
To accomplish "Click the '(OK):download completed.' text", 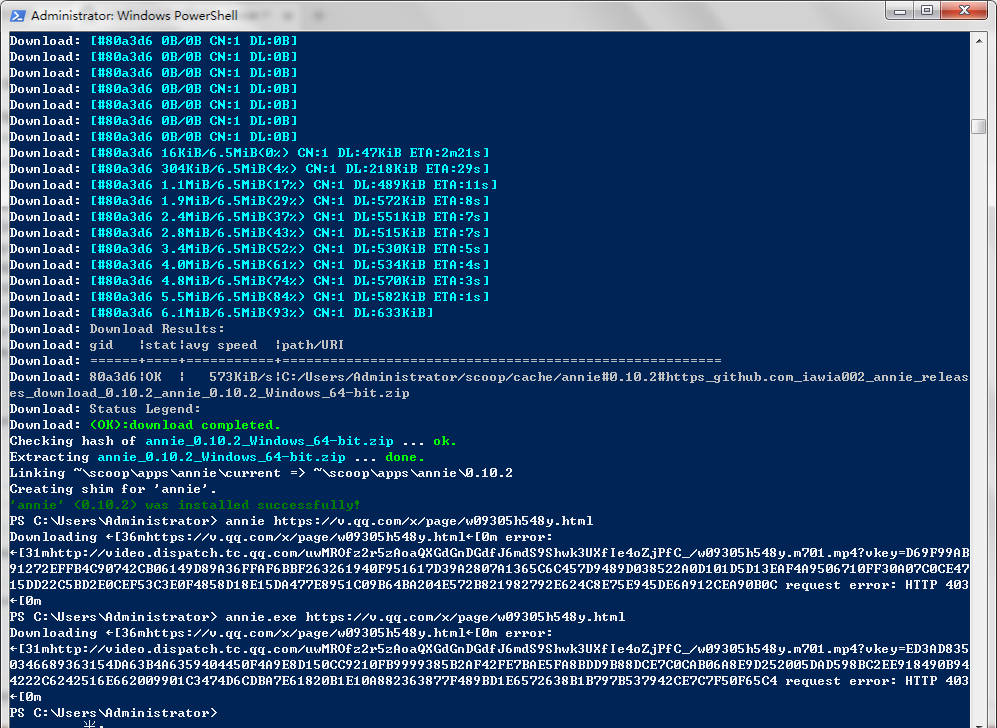I will 184,425.
